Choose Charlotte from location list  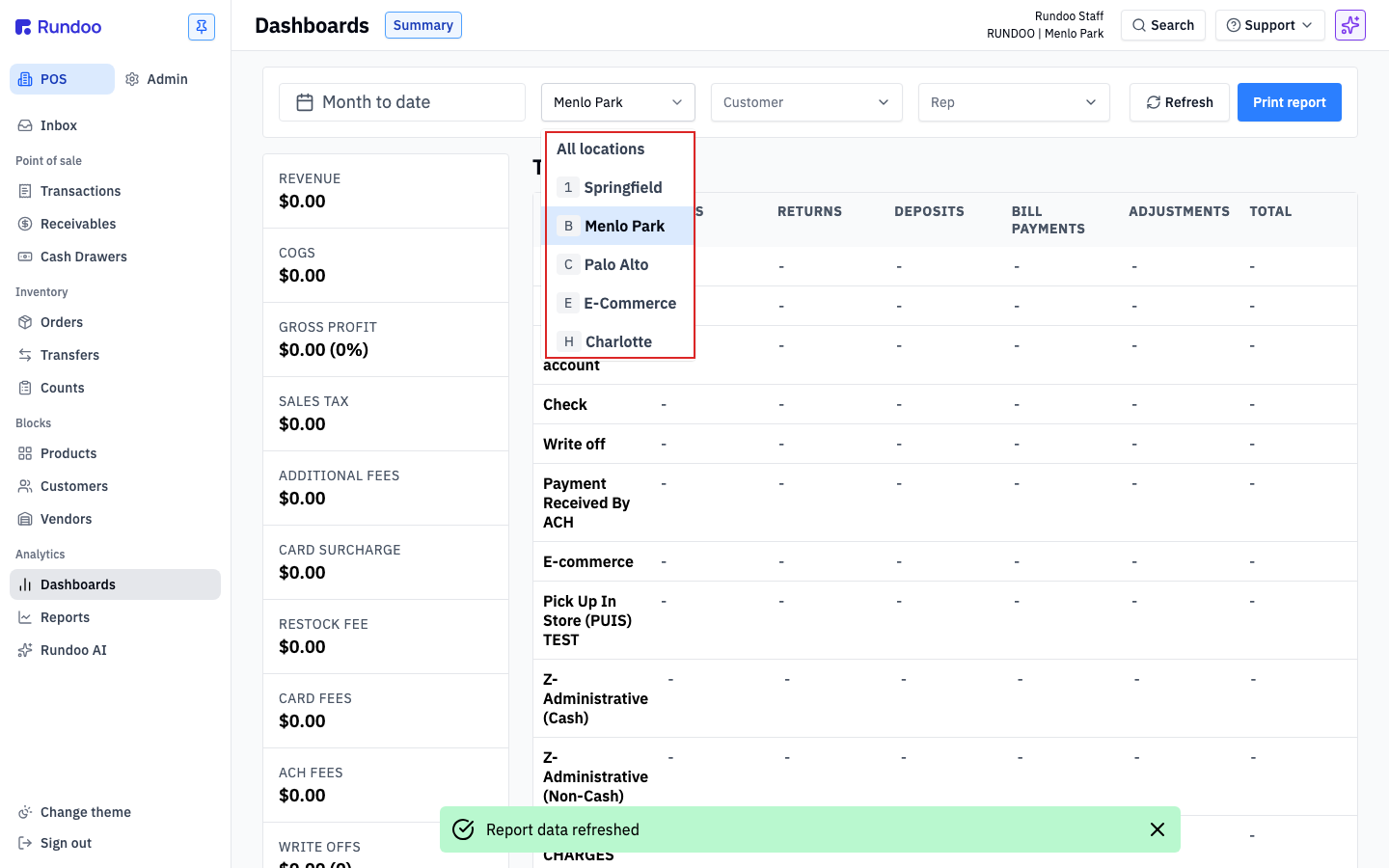tap(619, 341)
